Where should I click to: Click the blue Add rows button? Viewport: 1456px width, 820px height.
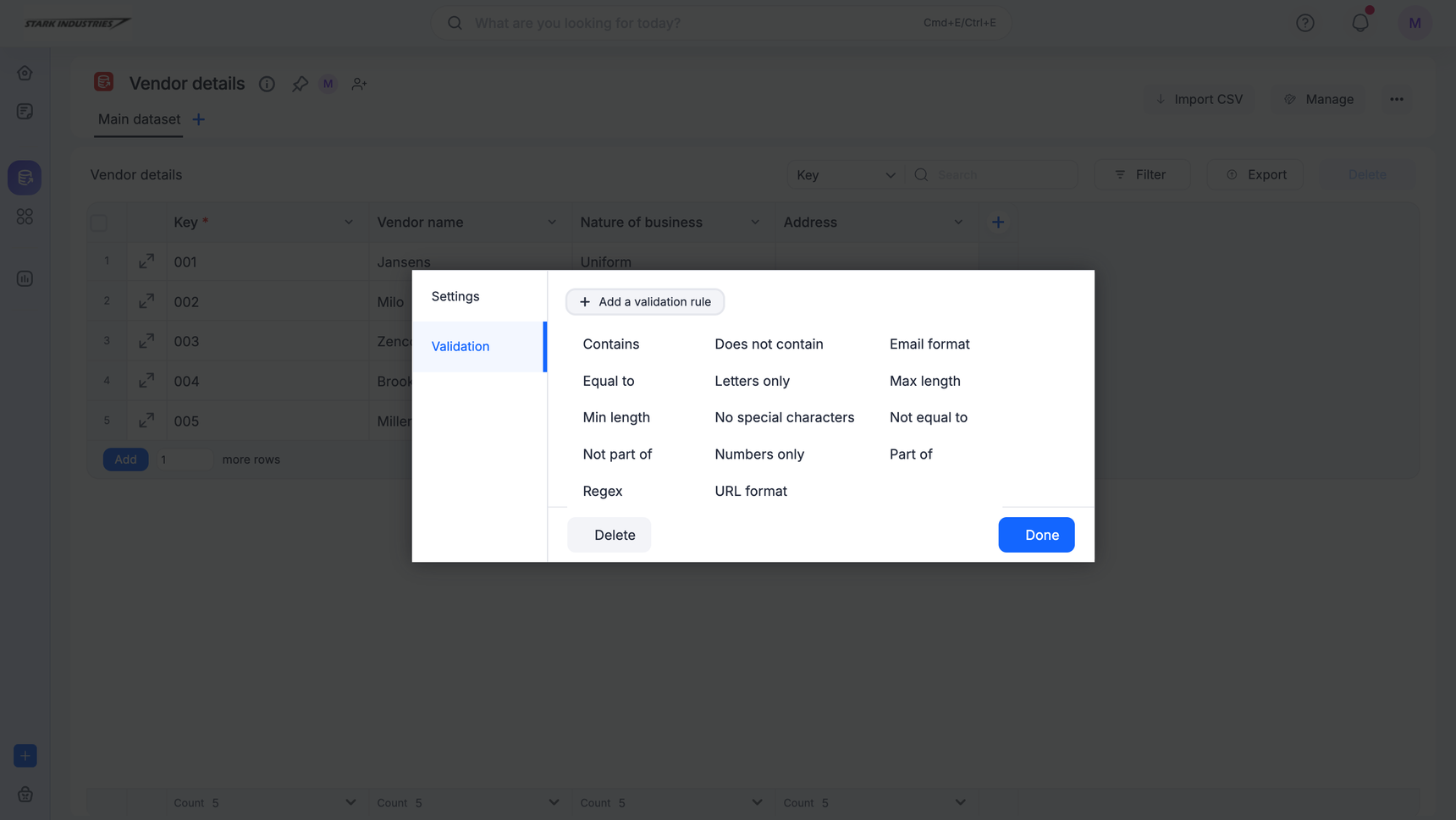coord(126,460)
